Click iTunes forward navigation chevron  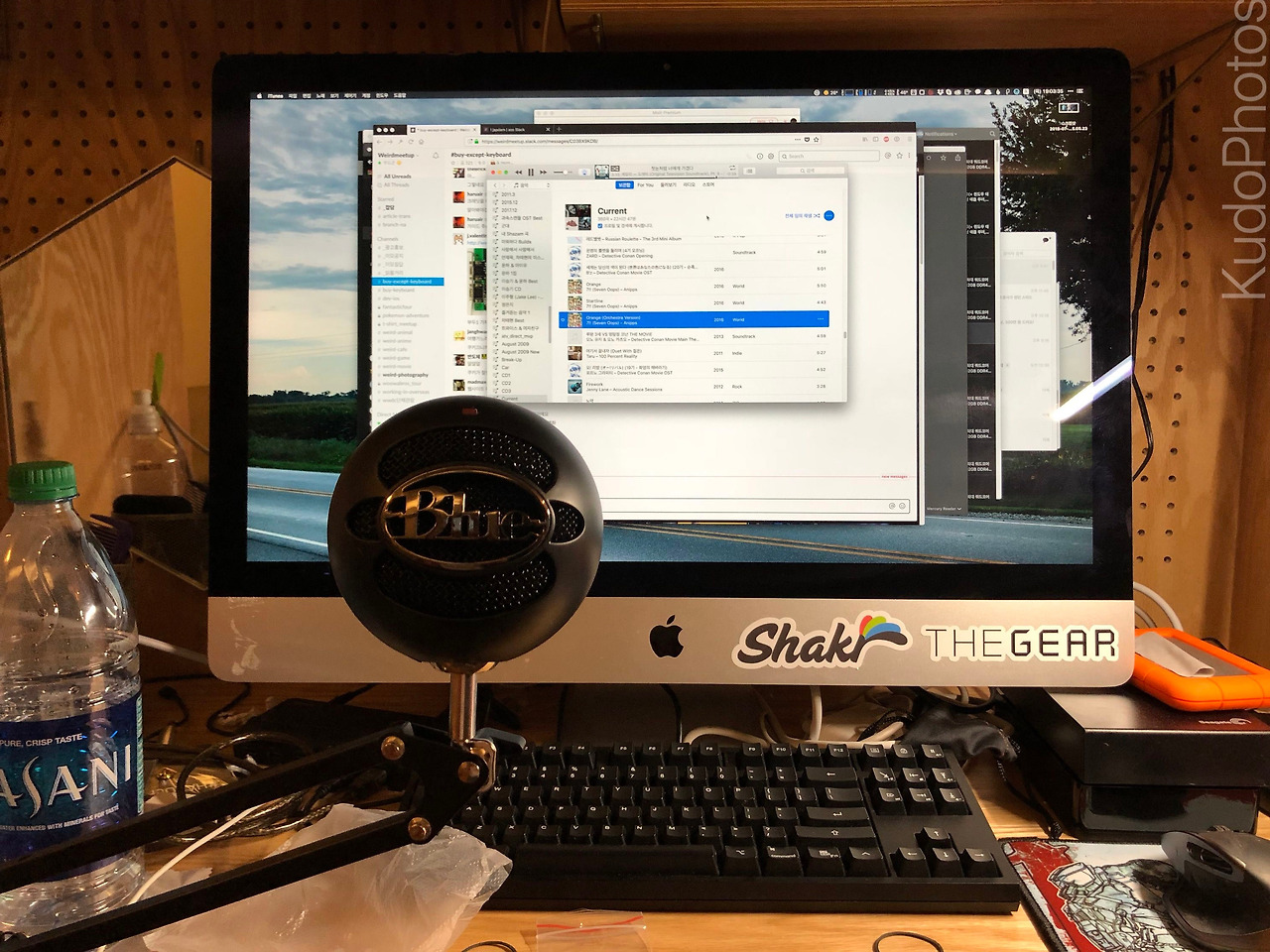[505, 185]
